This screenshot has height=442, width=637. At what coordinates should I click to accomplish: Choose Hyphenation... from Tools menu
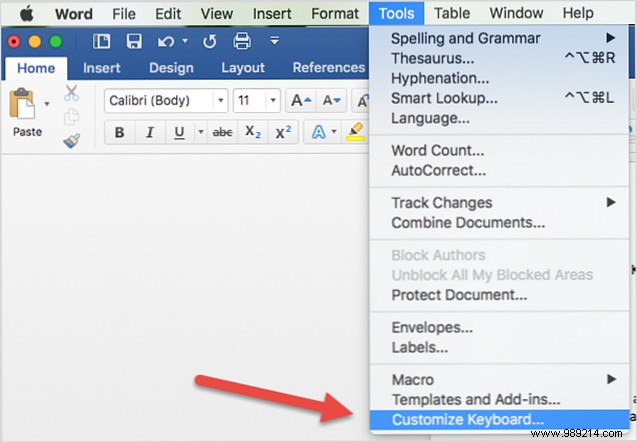tap(500, 78)
